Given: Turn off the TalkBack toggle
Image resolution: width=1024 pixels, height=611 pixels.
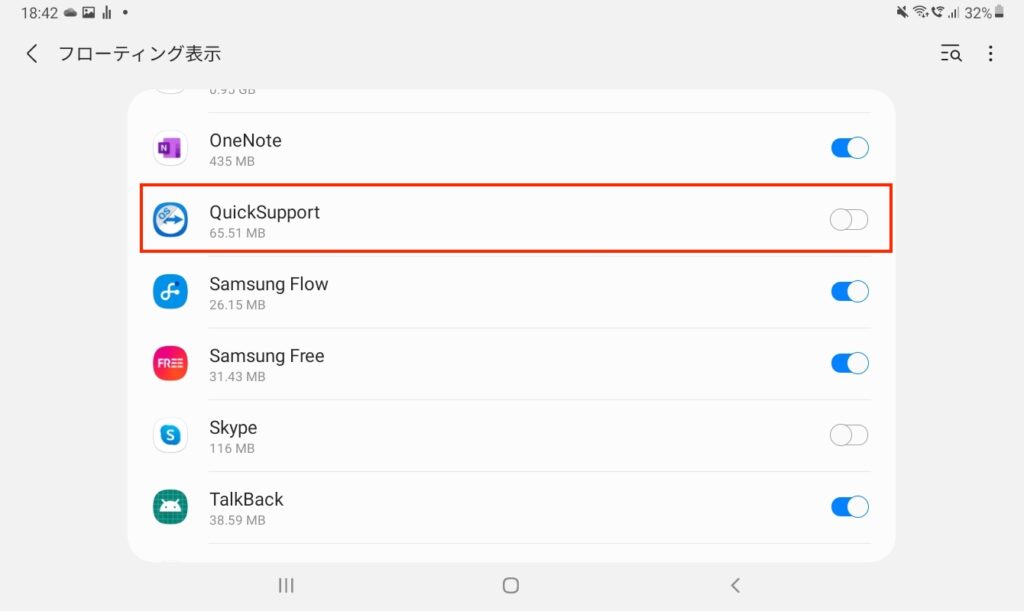Looking at the screenshot, I should (849, 507).
